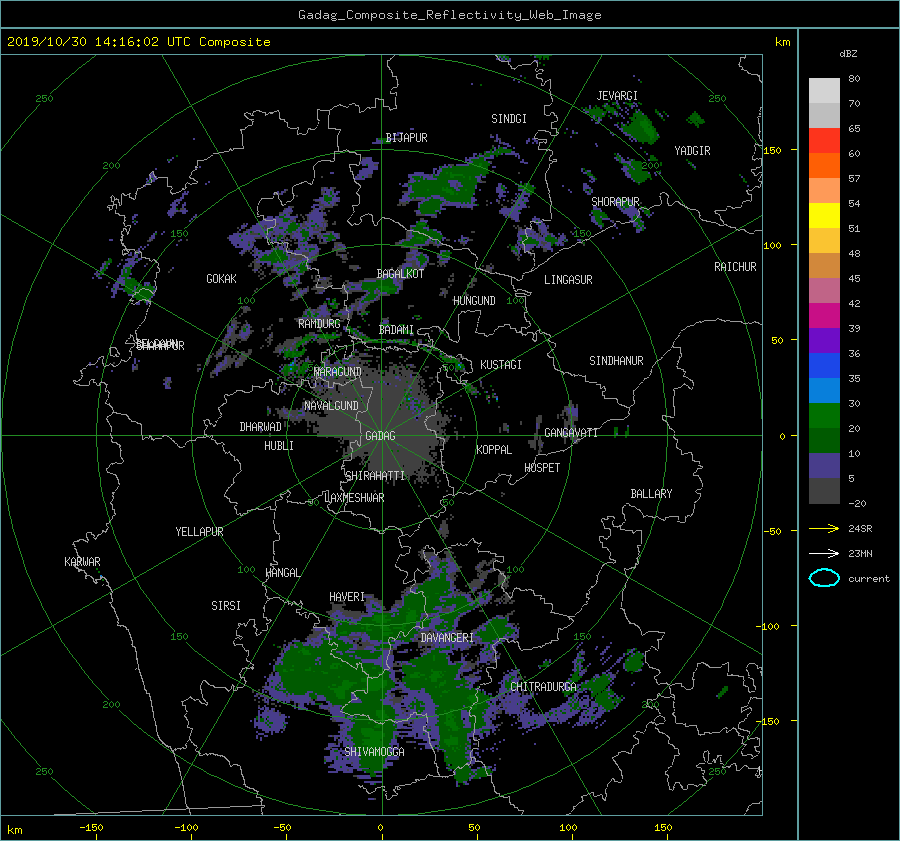Click the NAVALGUND city label
This screenshot has width=900, height=841.
click(x=331, y=406)
